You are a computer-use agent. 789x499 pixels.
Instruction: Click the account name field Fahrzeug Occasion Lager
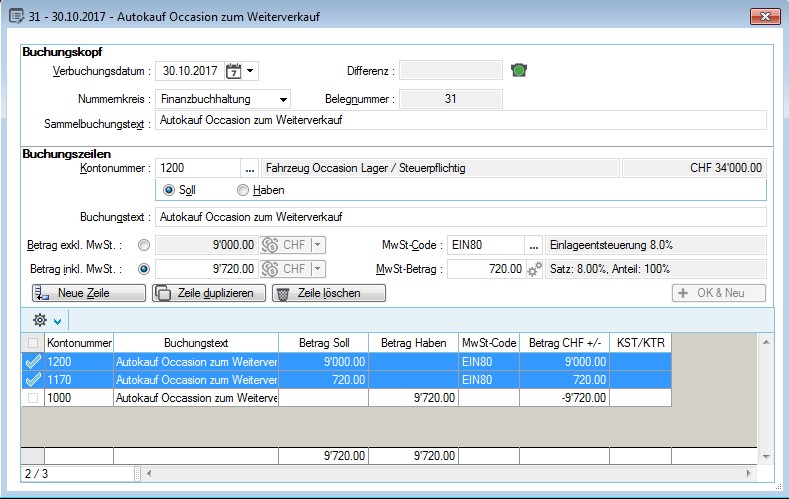click(x=440, y=168)
